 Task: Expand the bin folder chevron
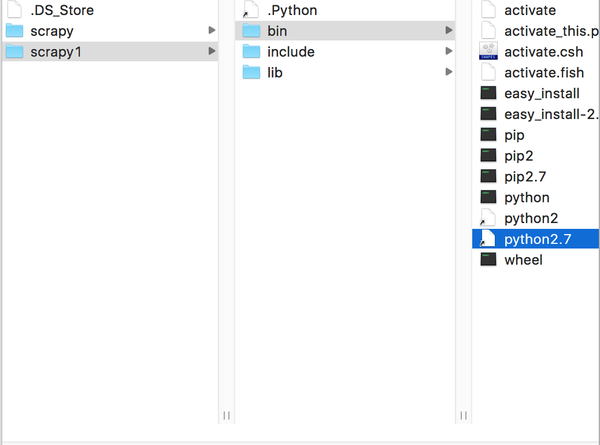[x=448, y=31]
